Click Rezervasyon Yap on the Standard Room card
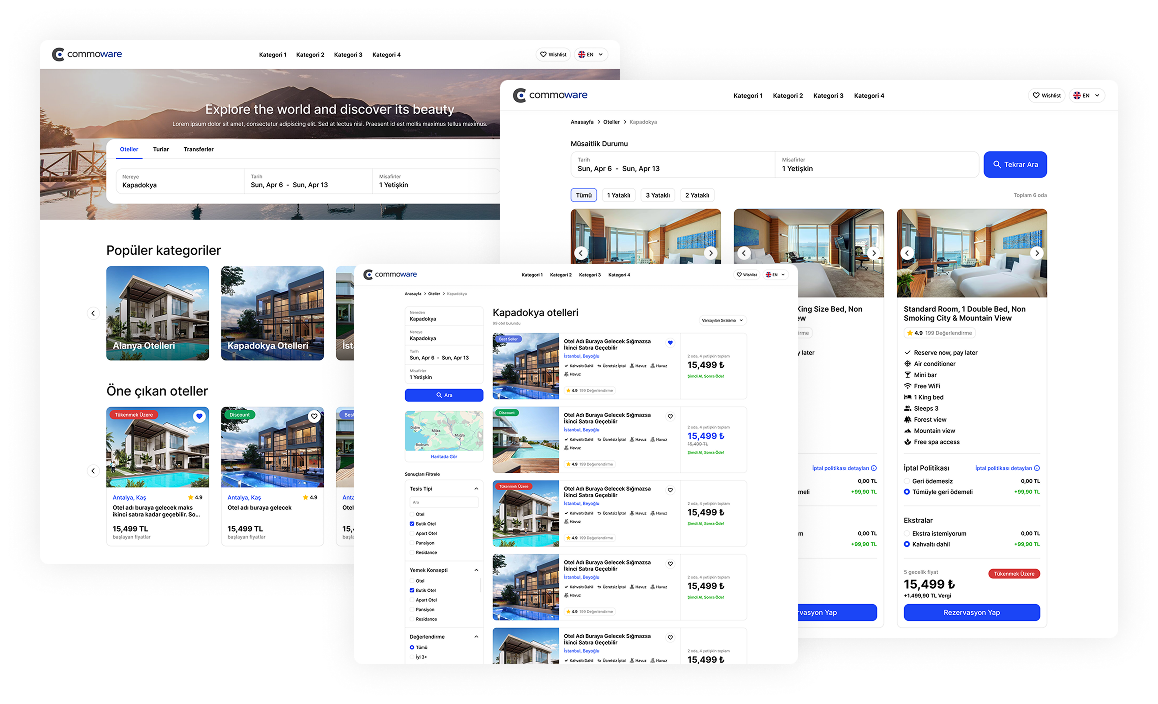1158x704 pixels. (x=972, y=612)
